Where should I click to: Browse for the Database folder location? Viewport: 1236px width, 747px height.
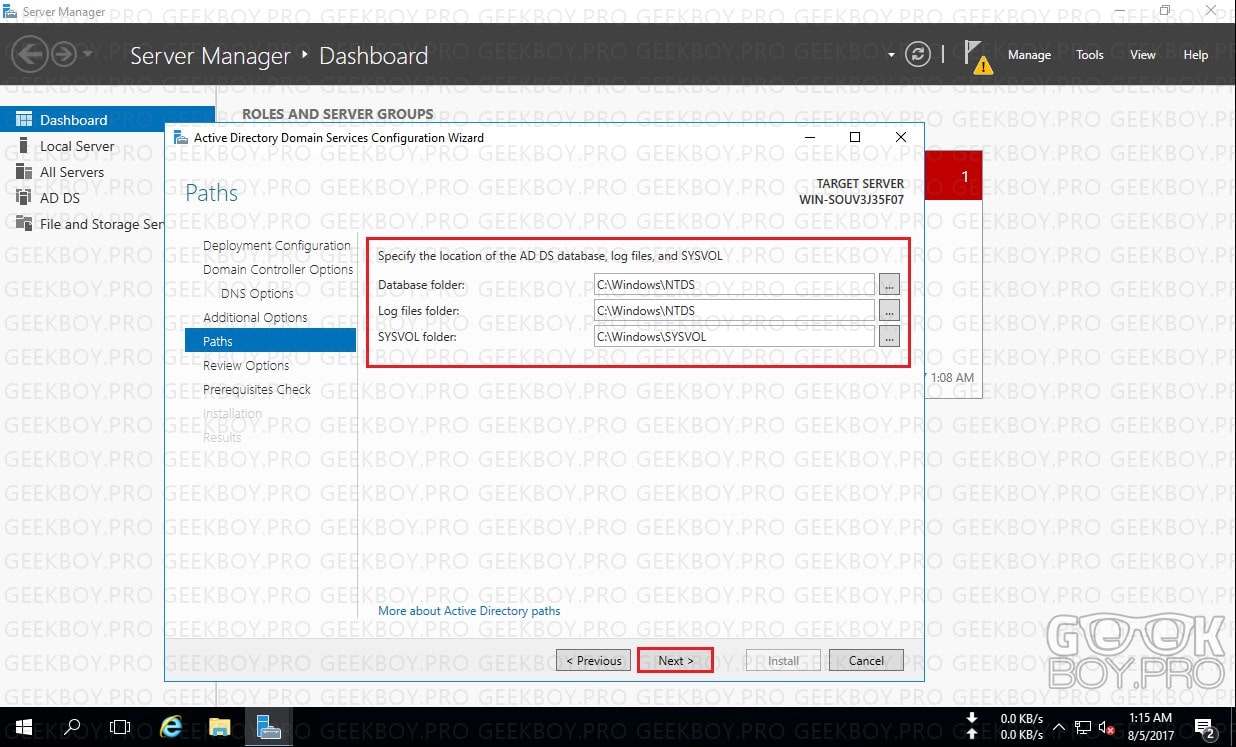tap(889, 285)
